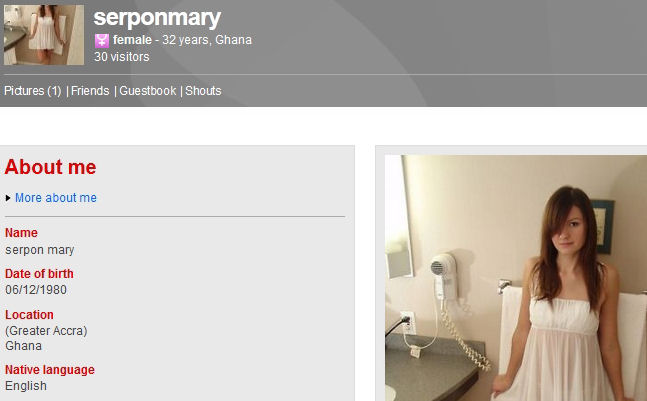Screen dimensions: 647x401
Task: Open the Pictures (1) tab
Action: [33, 91]
